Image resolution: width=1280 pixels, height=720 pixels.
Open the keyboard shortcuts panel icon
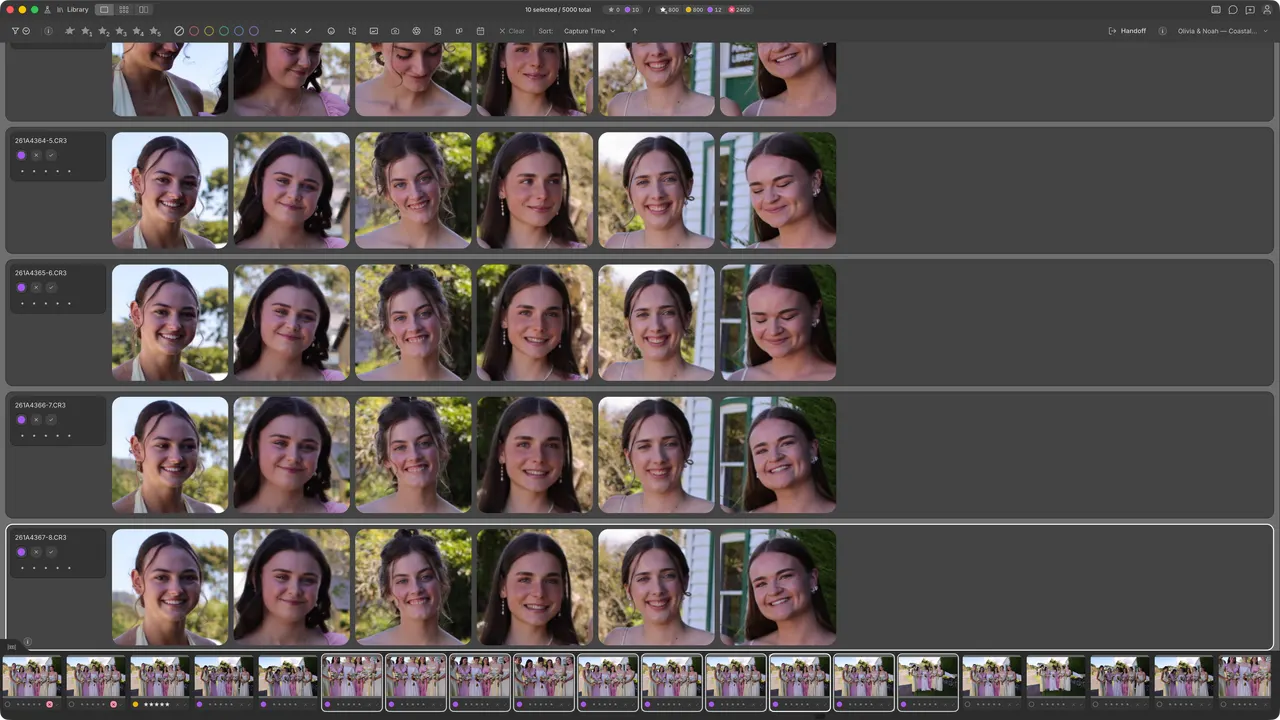tap(1215, 9)
